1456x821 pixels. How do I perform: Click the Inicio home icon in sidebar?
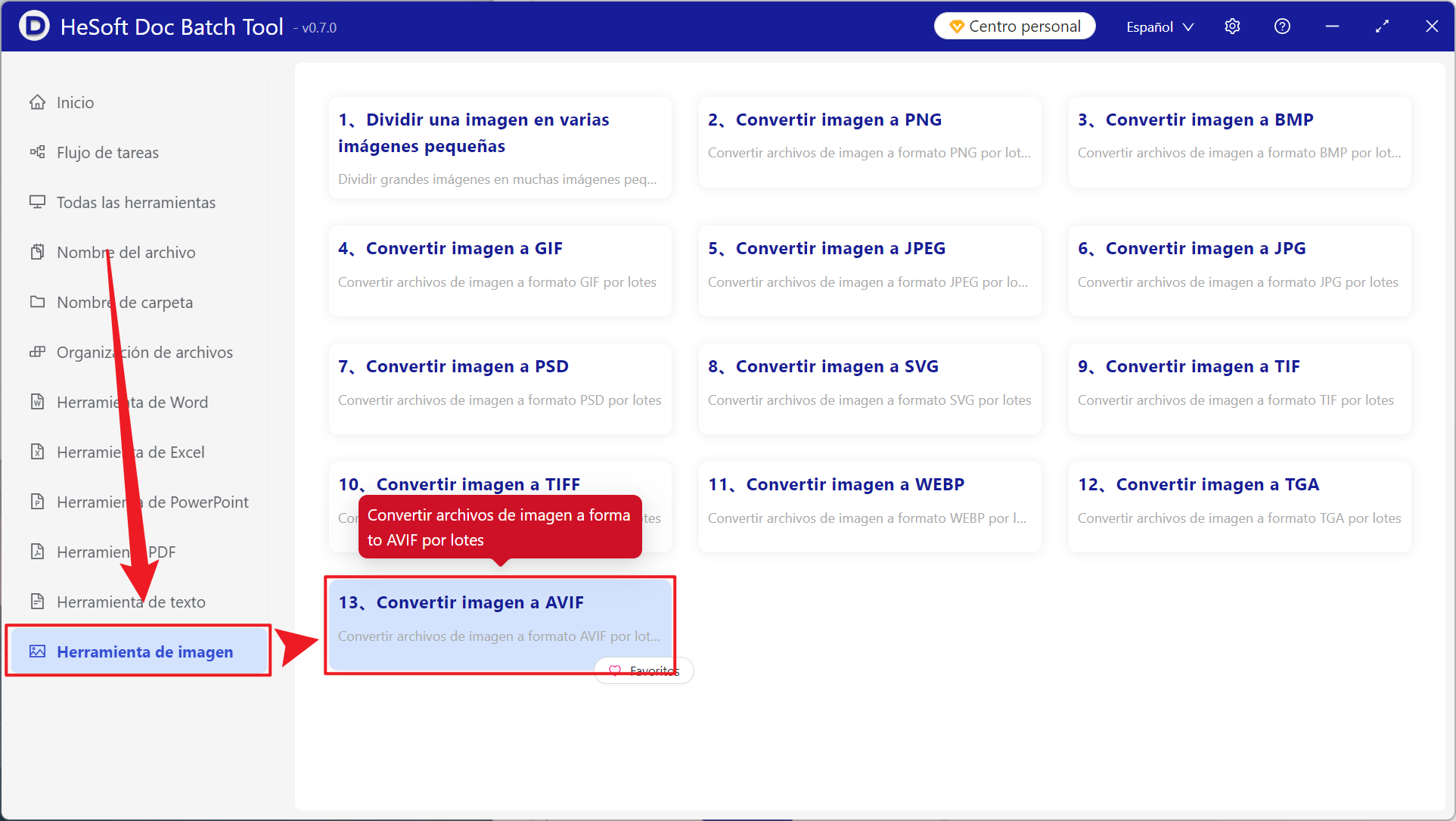tap(37, 102)
